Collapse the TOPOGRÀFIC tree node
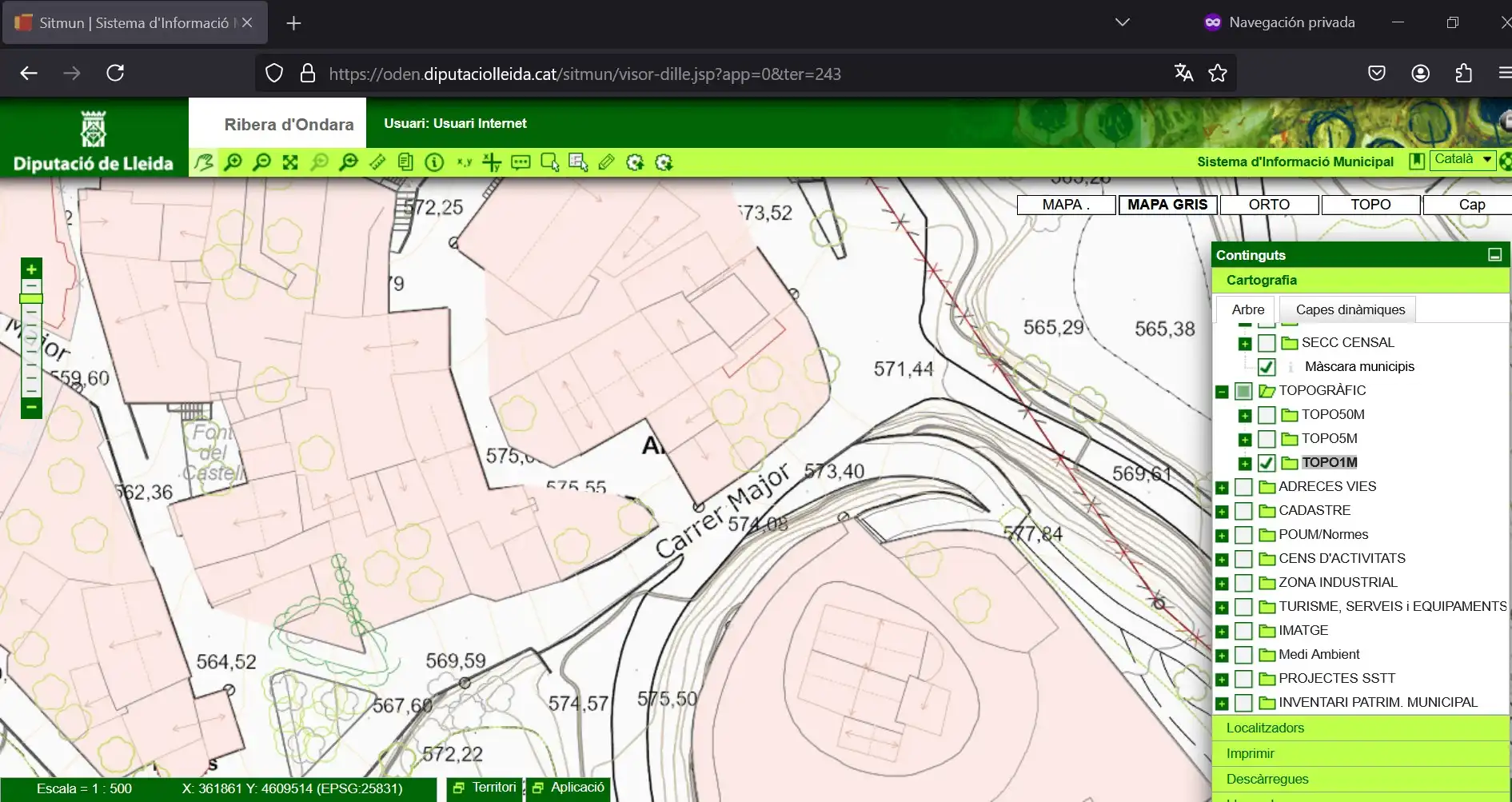This screenshot has width=1512, height=802. pos(1222,392)
